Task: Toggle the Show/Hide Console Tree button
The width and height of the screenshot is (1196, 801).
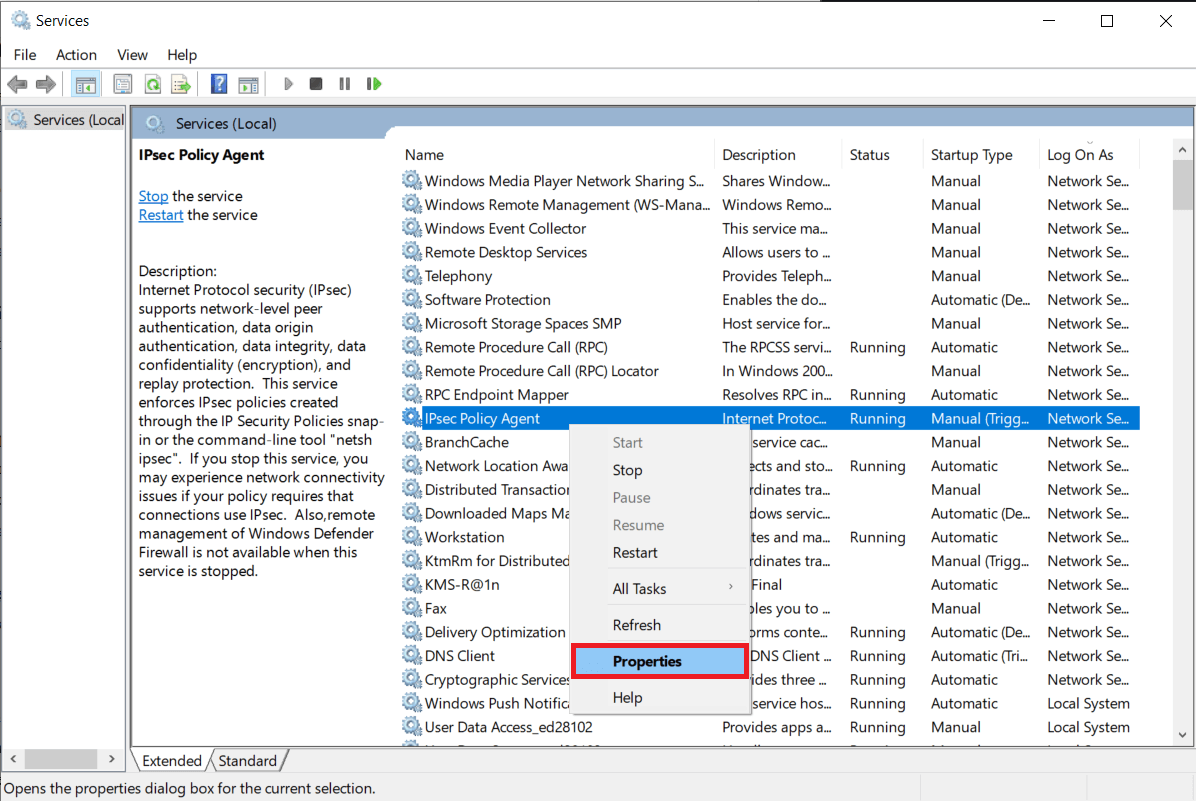Action: coord(86,83)
